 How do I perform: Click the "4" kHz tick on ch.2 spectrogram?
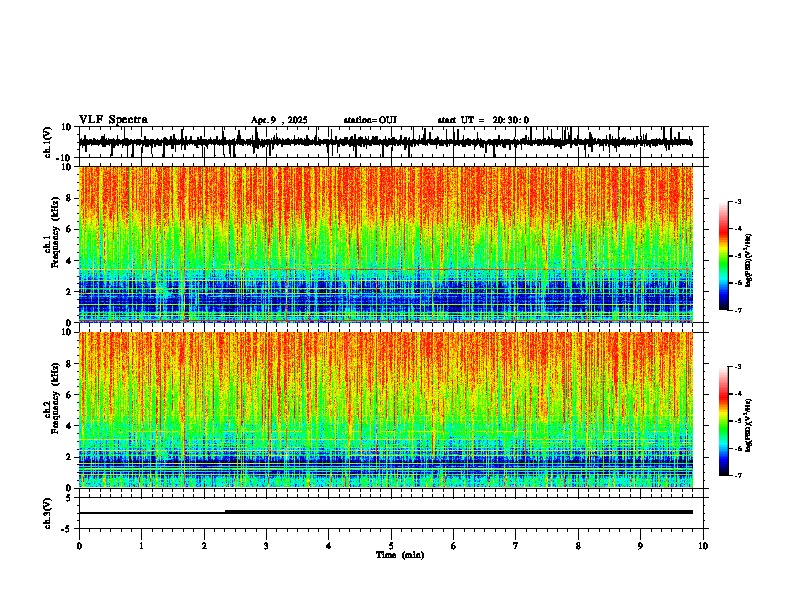click(69, 426)
